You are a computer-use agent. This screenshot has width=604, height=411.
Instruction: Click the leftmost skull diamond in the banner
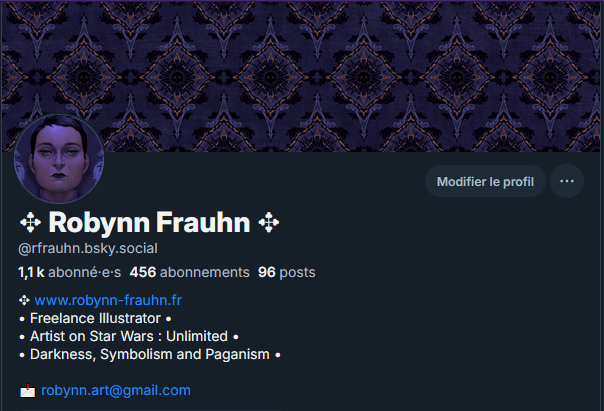(83, 78)
